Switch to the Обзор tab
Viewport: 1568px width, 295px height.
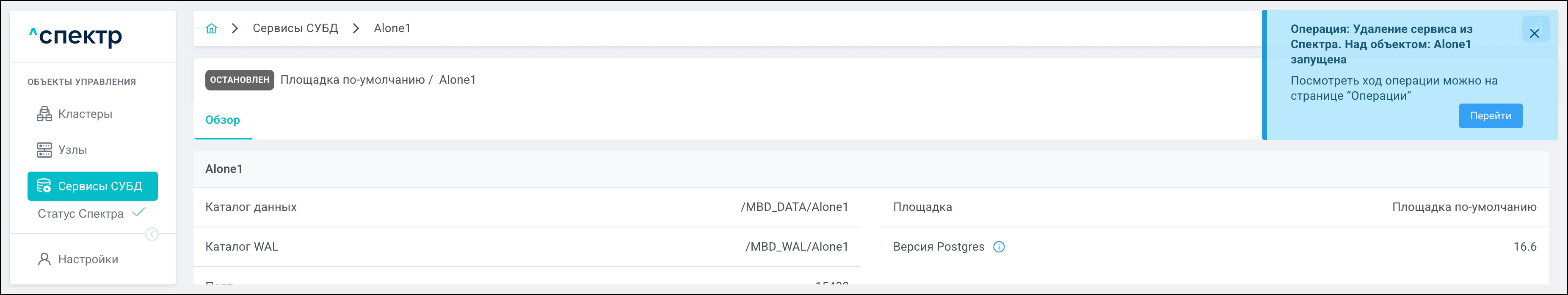222,120
